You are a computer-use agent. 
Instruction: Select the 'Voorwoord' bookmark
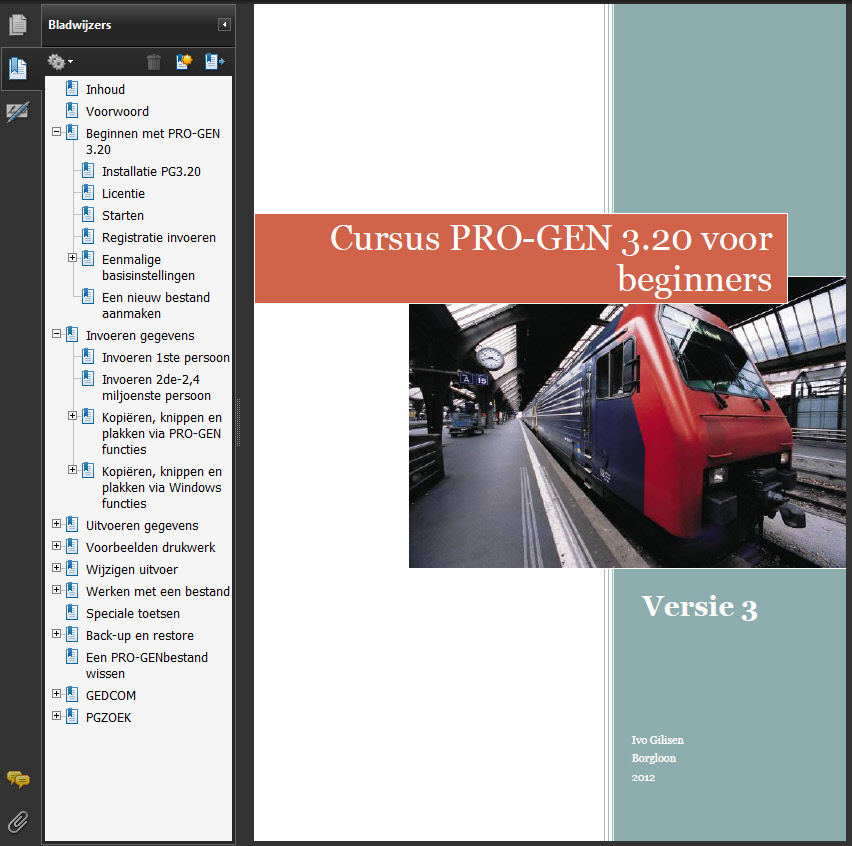(x=117, y=112)
